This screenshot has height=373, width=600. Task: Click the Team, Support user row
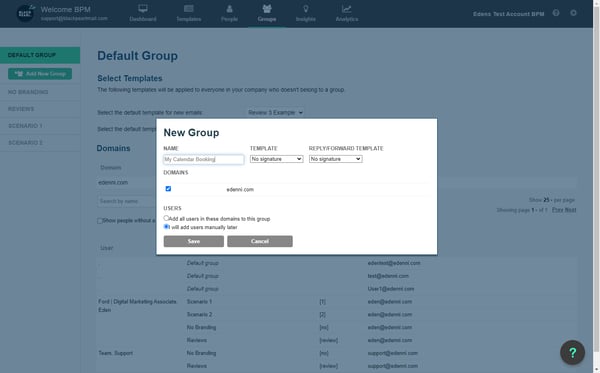pos(115,353)
